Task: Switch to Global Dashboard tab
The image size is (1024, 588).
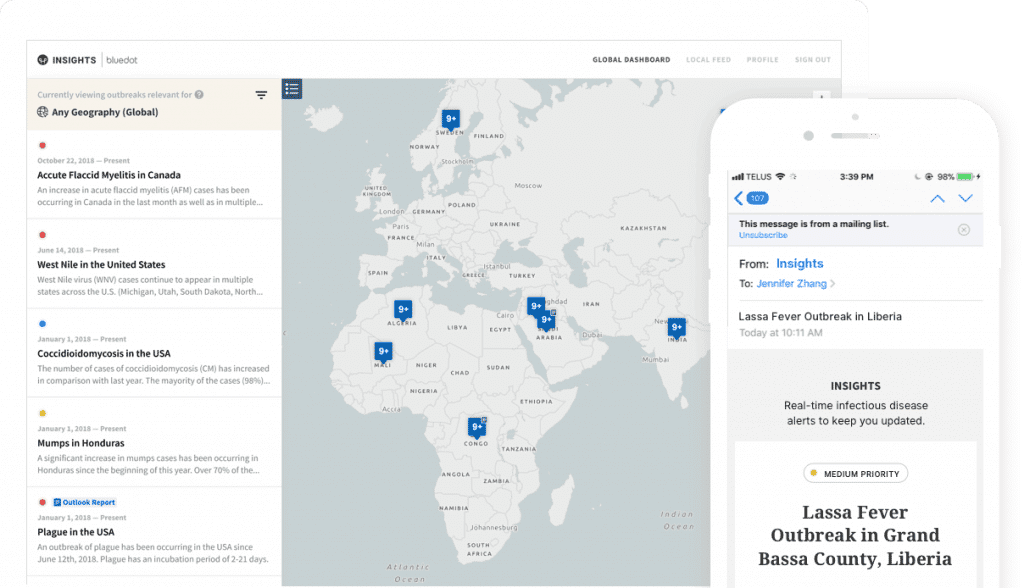Action: tap(632, 60)
